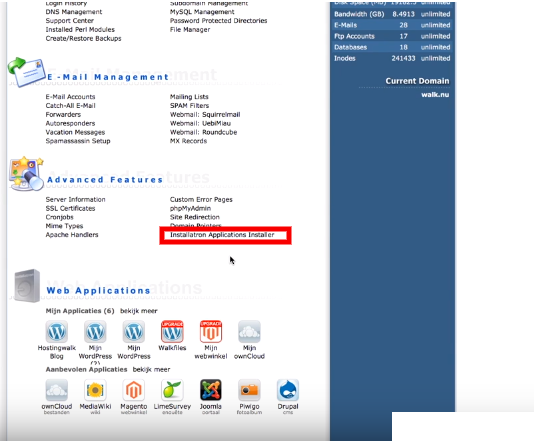Click the Databases usage row

pos(392,47)
